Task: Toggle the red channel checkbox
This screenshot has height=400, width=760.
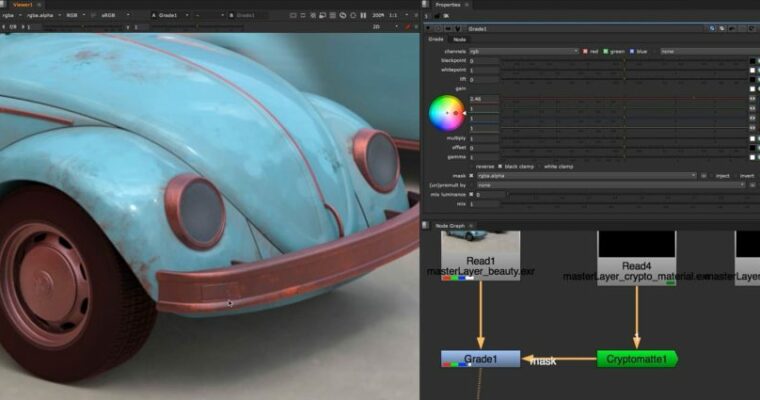Action: click(x=585, y=51)
